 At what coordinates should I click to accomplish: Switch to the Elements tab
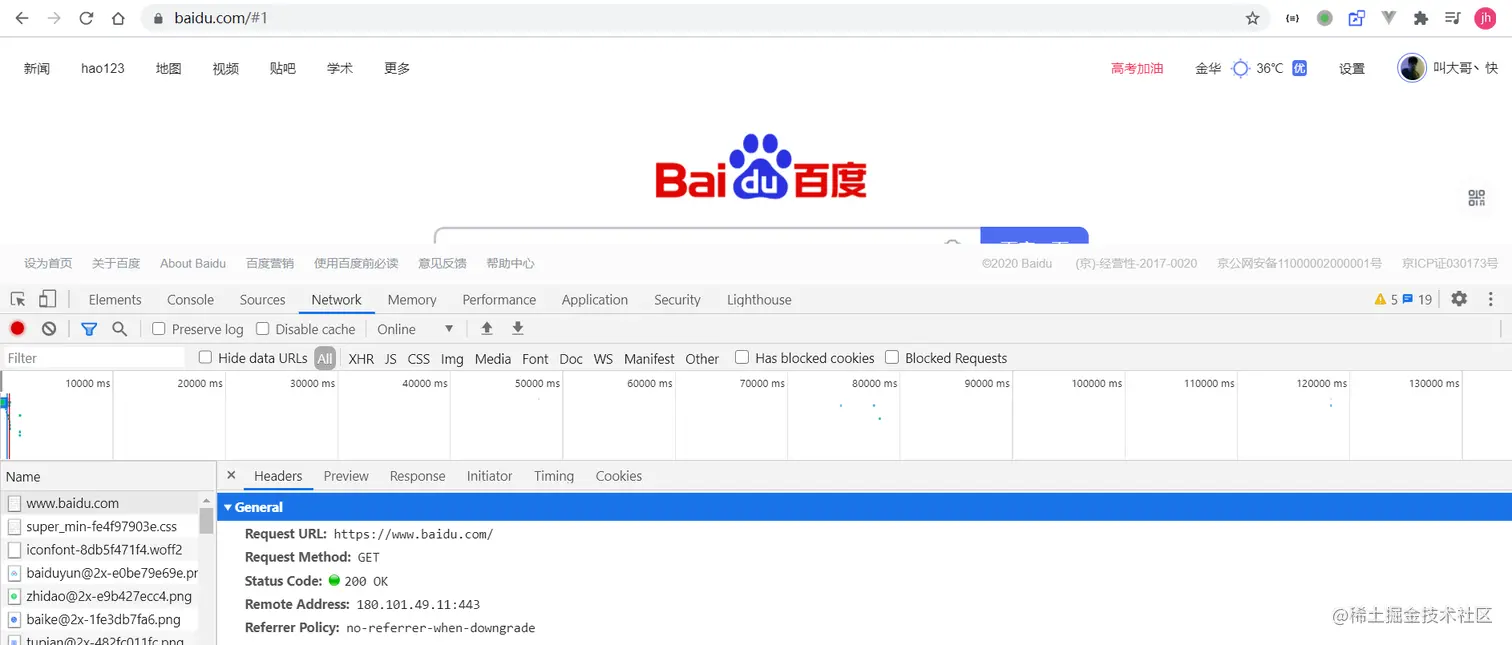[115, 299]
